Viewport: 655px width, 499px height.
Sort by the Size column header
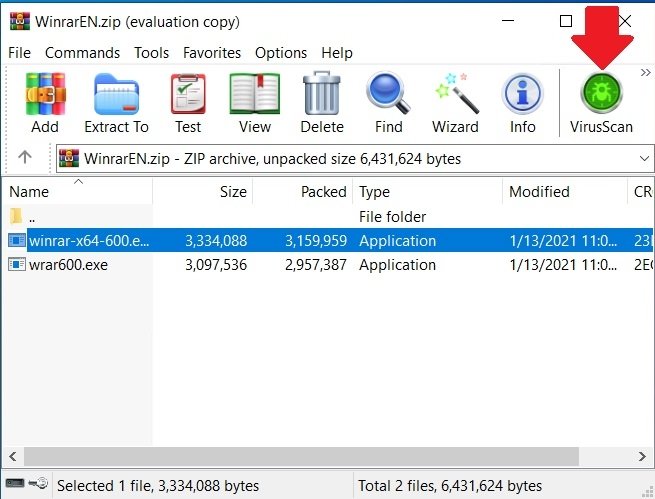203,192
